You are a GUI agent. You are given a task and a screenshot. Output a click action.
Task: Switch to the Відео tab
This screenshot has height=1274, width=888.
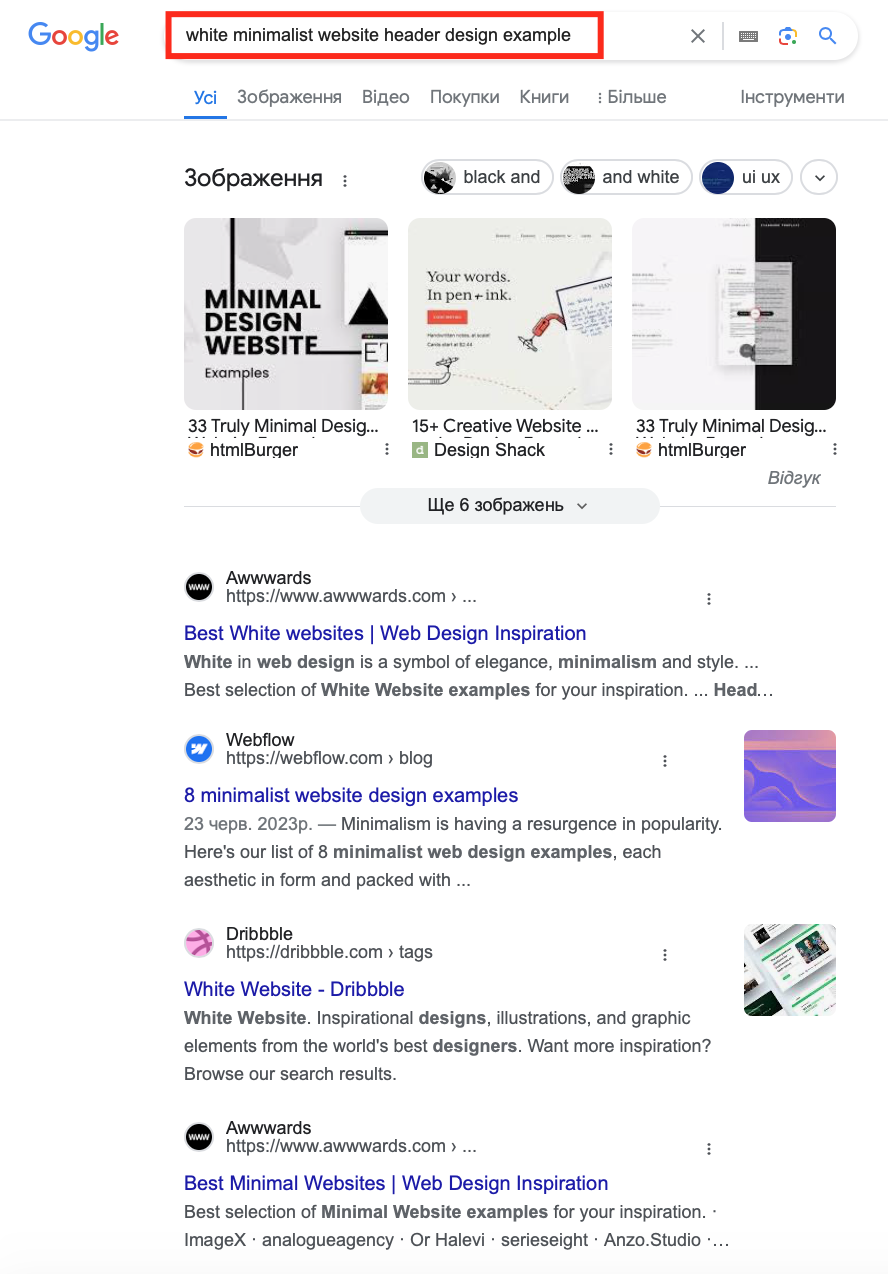[386, 97]
